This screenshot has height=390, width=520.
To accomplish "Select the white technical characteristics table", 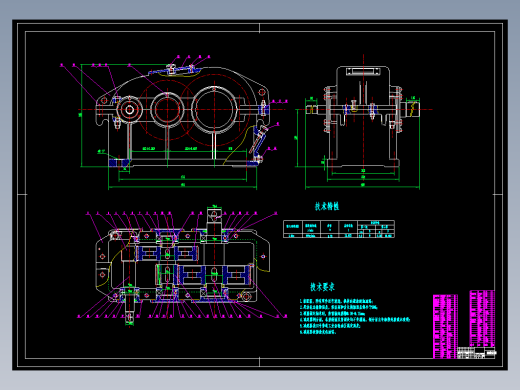I will point(339,229).
